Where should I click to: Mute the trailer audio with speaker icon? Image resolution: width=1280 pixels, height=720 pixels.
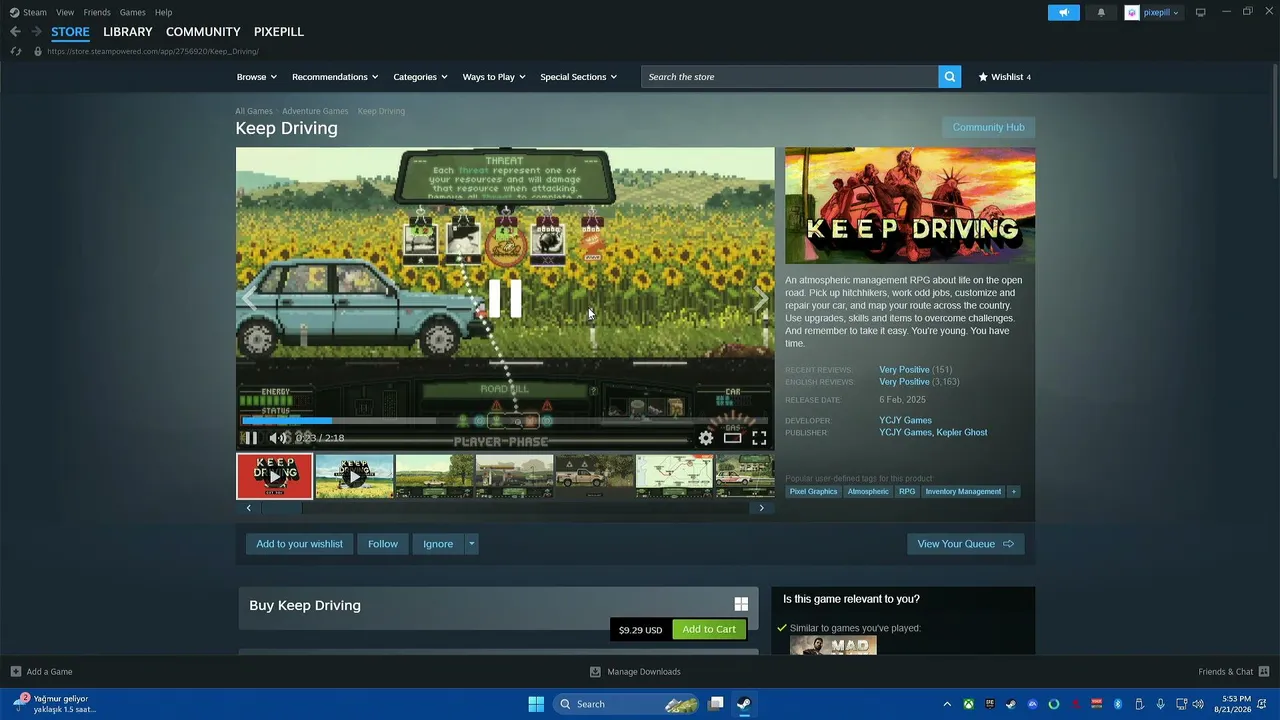pos(277,438)
